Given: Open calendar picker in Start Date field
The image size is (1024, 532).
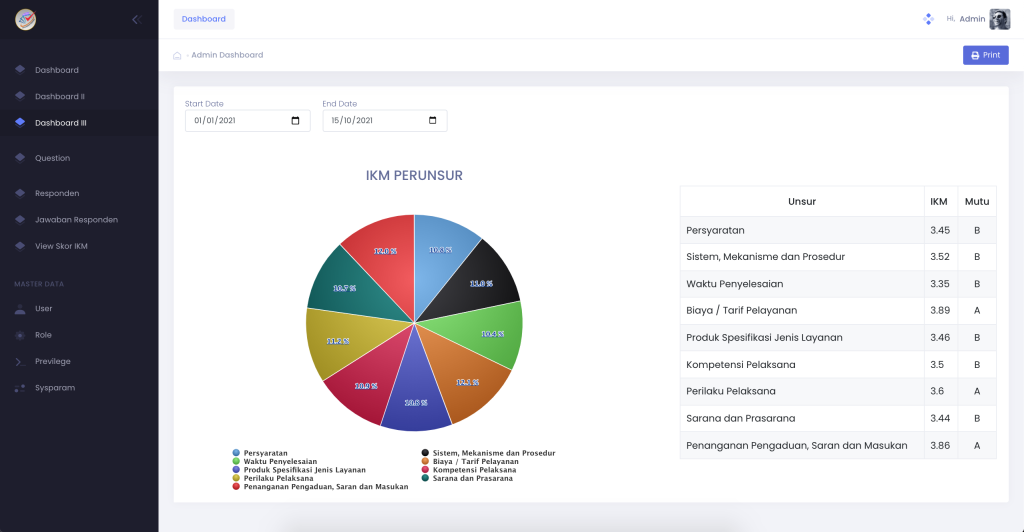Looking at the screenshot, I should 295,121.
